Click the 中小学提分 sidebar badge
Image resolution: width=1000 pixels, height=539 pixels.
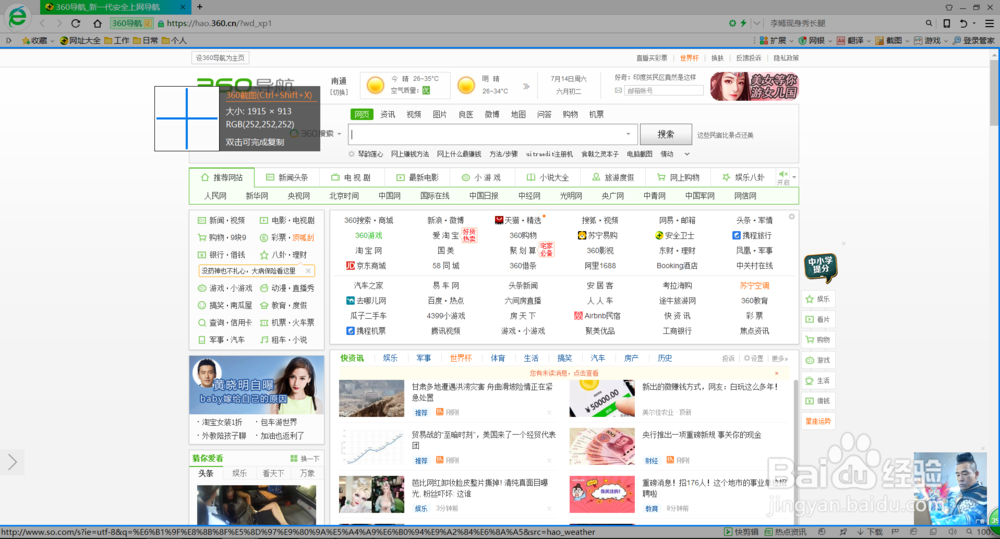821,267
